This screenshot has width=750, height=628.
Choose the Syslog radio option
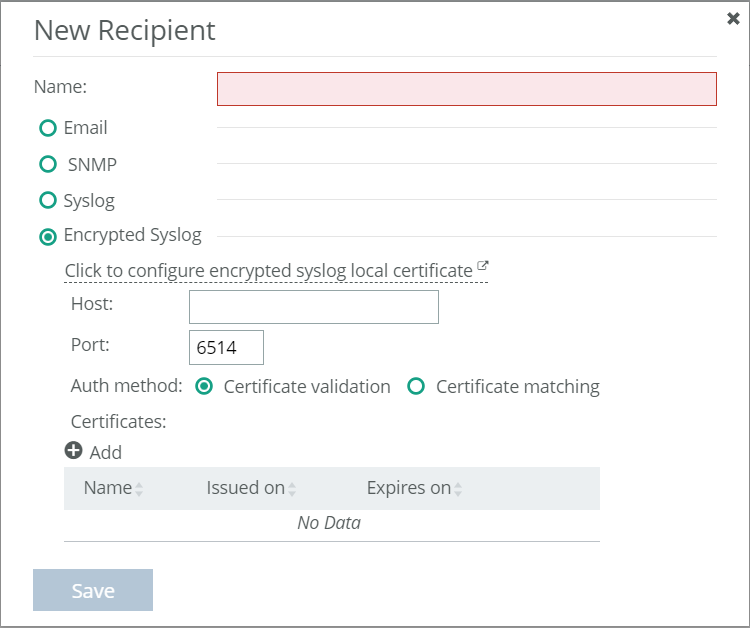click(x=47, y=200)
